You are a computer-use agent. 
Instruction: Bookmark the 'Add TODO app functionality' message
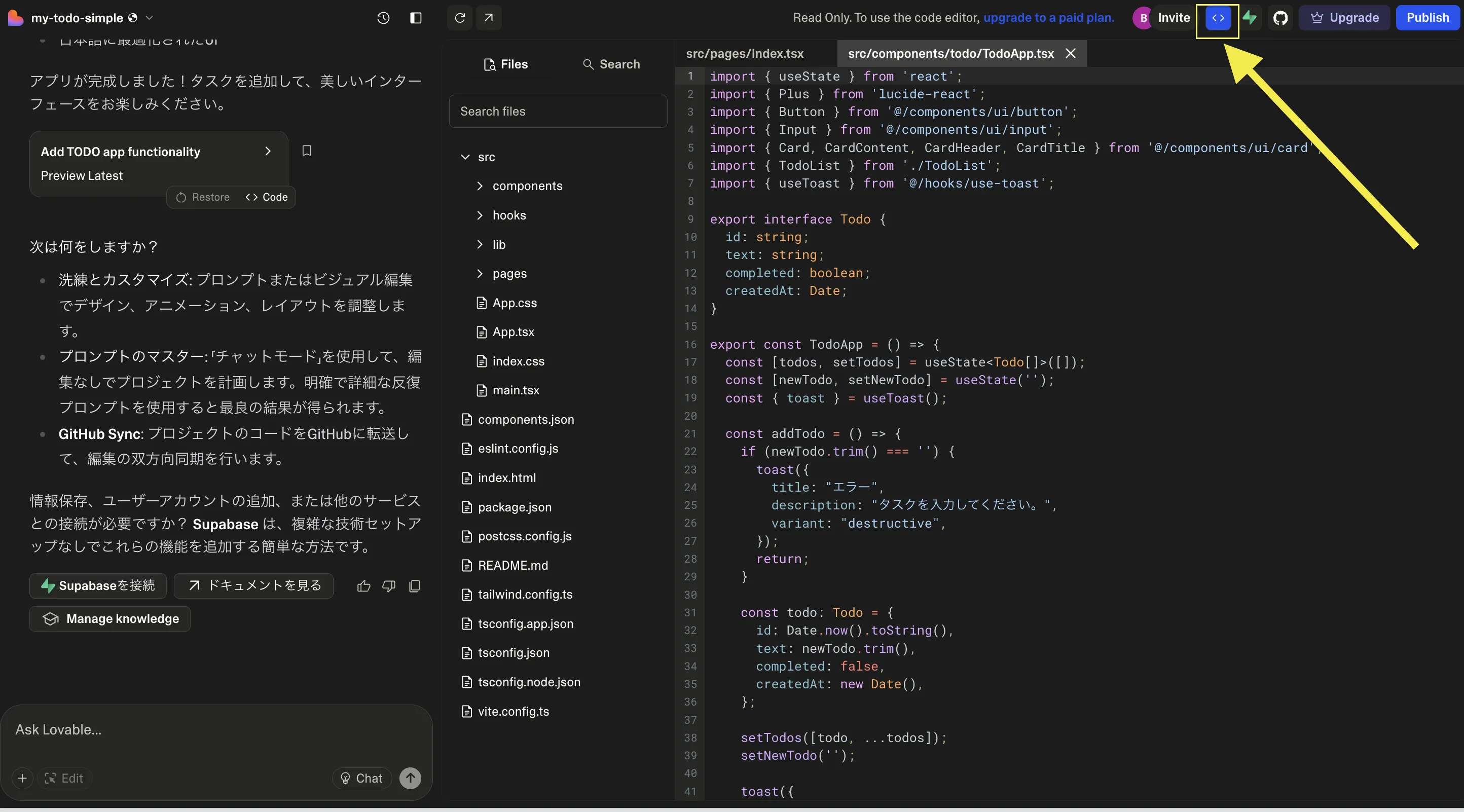(x=307, y=151)
